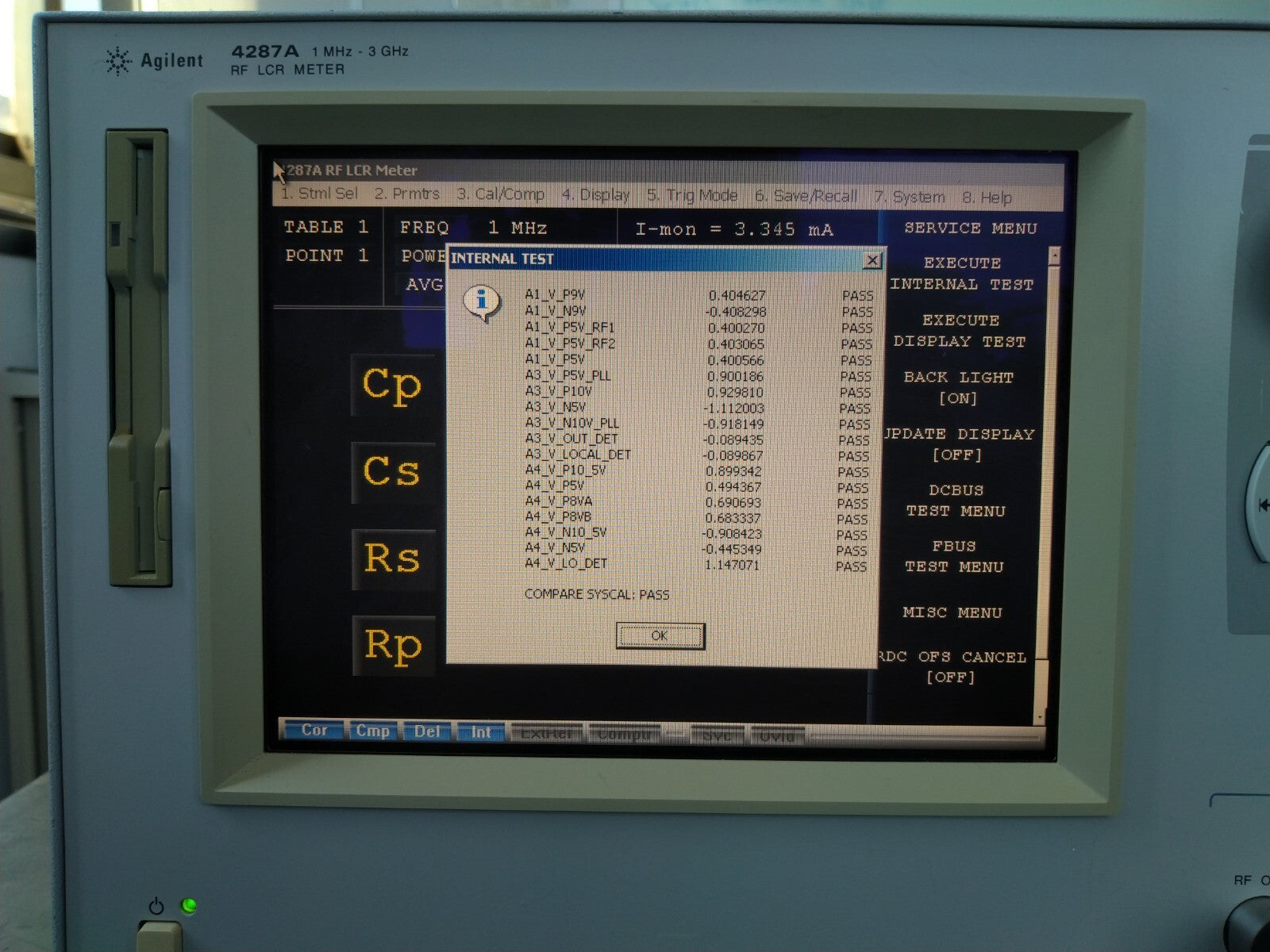
Task: Open the Prmtrs menu
Action: [406, 194]
